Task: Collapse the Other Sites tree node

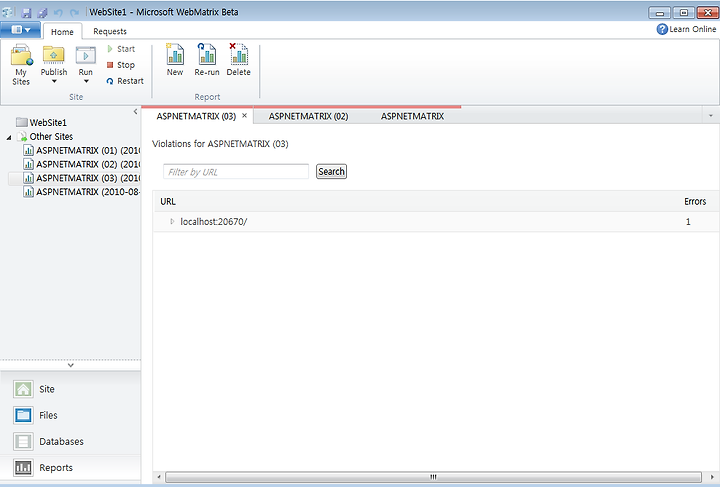Action: (x=9, y=137)
